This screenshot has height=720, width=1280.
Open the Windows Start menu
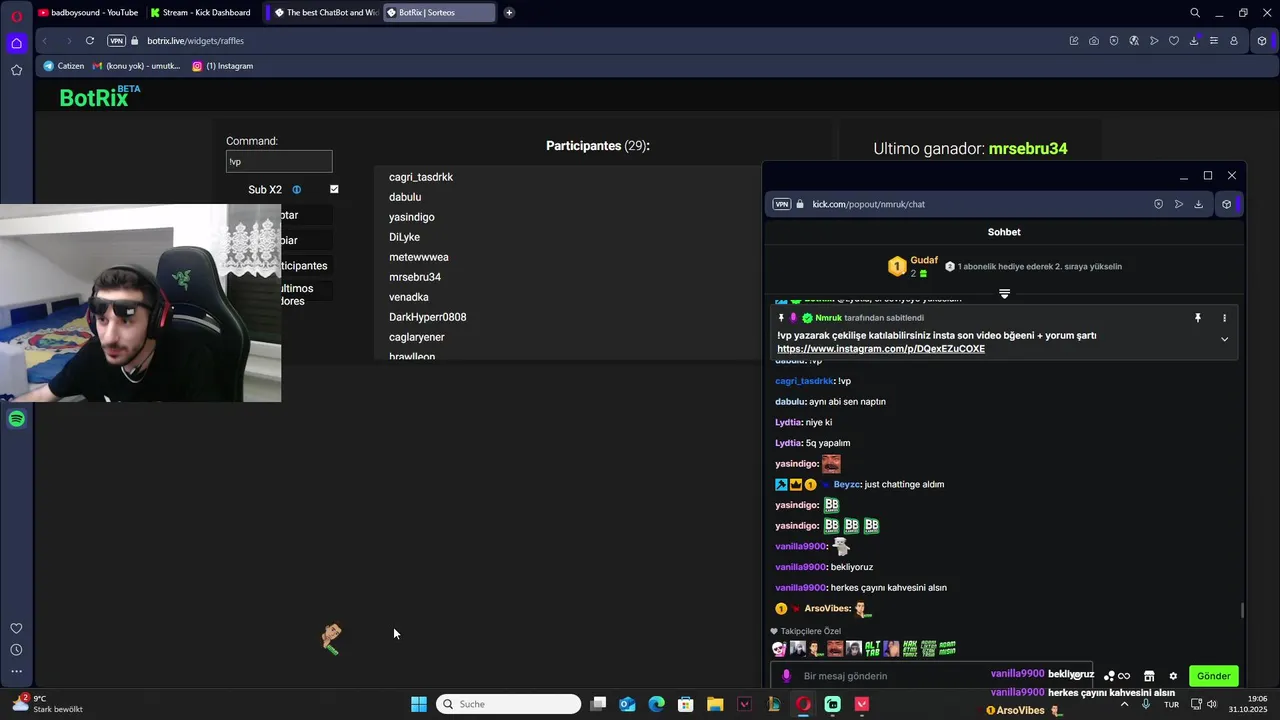(x=419, y=704)
